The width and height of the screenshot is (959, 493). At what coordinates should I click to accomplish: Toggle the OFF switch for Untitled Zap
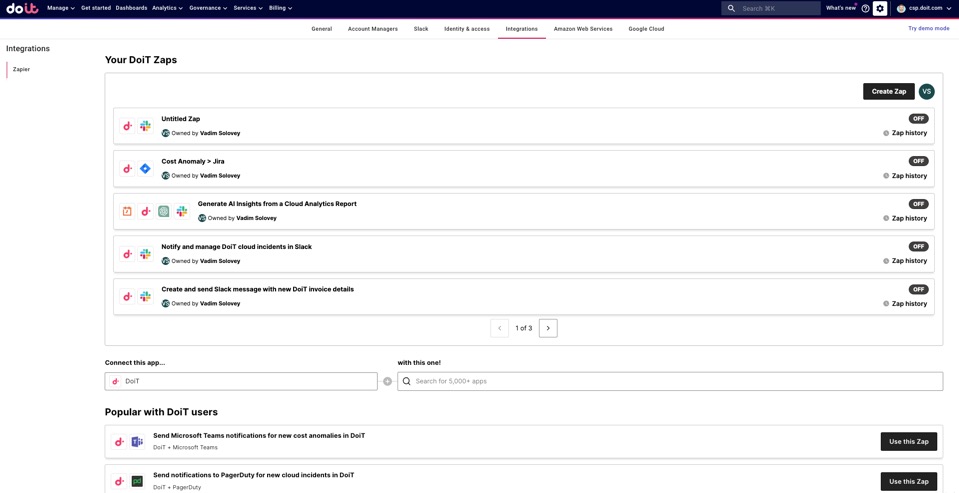(x=917, y=118)
